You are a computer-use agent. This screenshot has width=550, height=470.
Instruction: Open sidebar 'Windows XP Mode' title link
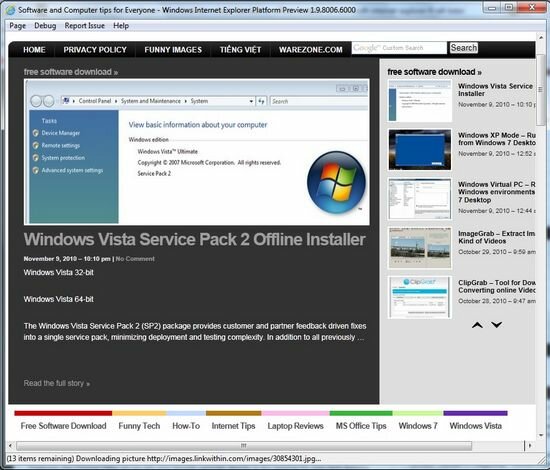(497, 139)
